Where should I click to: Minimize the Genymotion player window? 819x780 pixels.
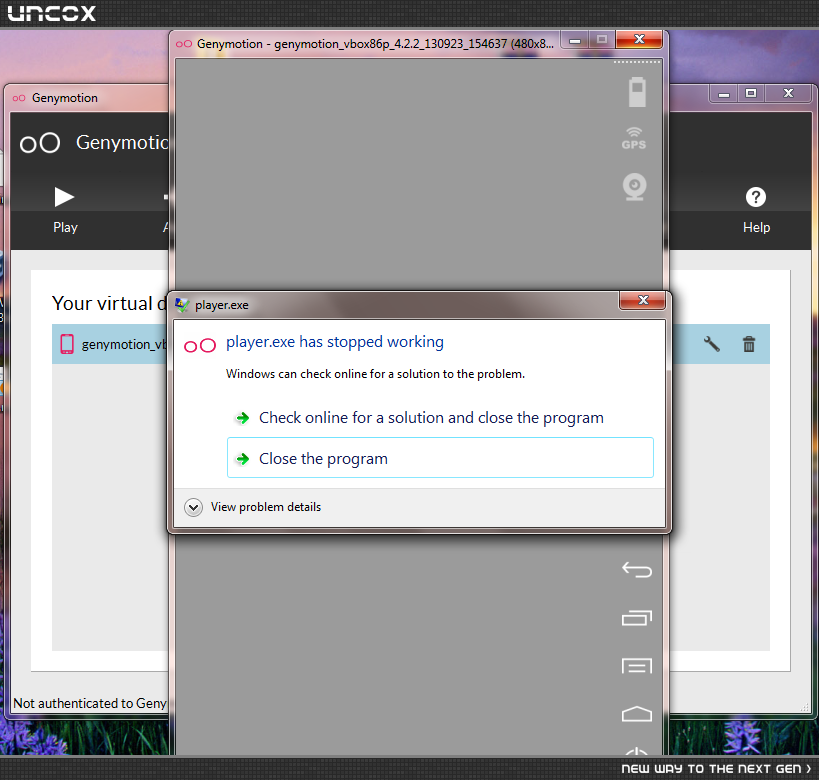pyautogui.click(x=575, y=40)
